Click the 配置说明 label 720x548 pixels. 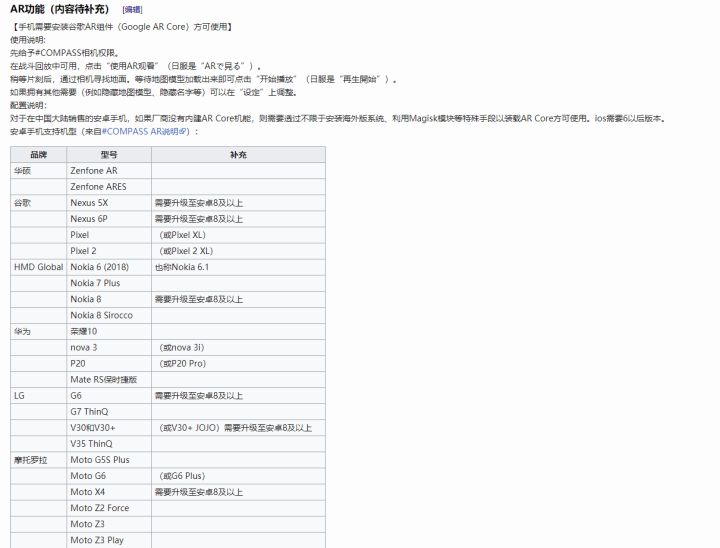(28, 105)
